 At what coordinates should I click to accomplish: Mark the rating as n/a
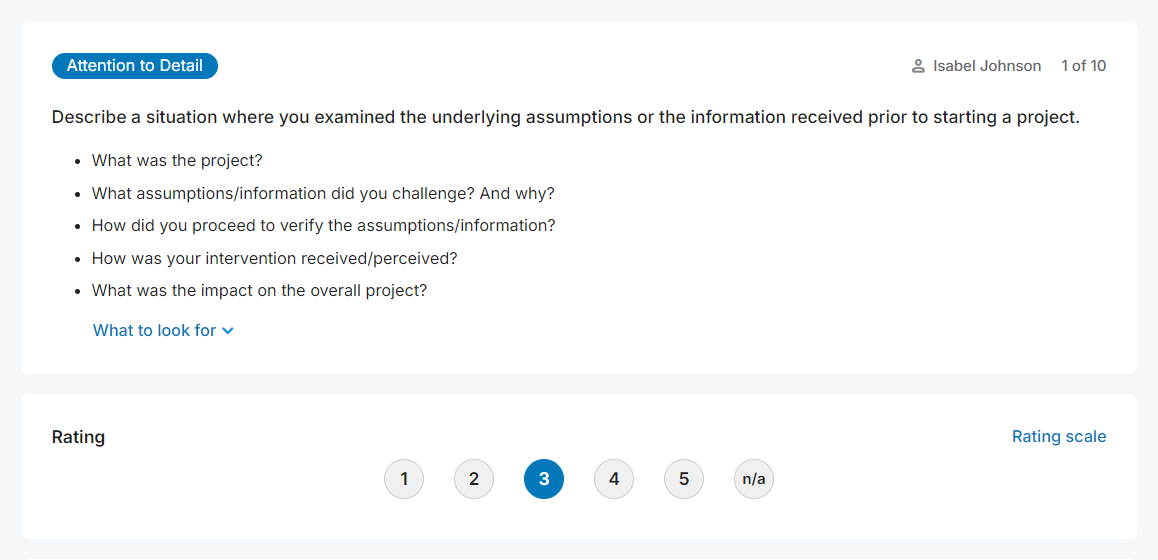click(x=754, y=479)
